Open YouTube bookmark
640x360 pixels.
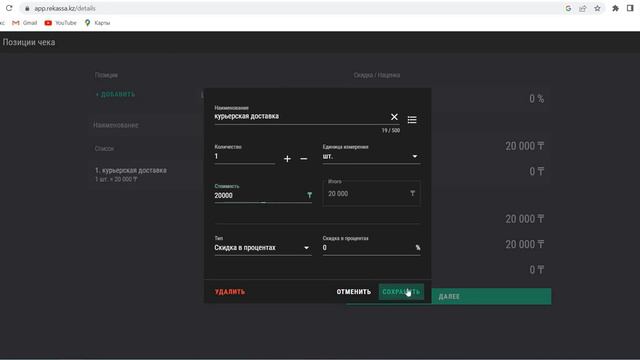(x=60, y=23)
